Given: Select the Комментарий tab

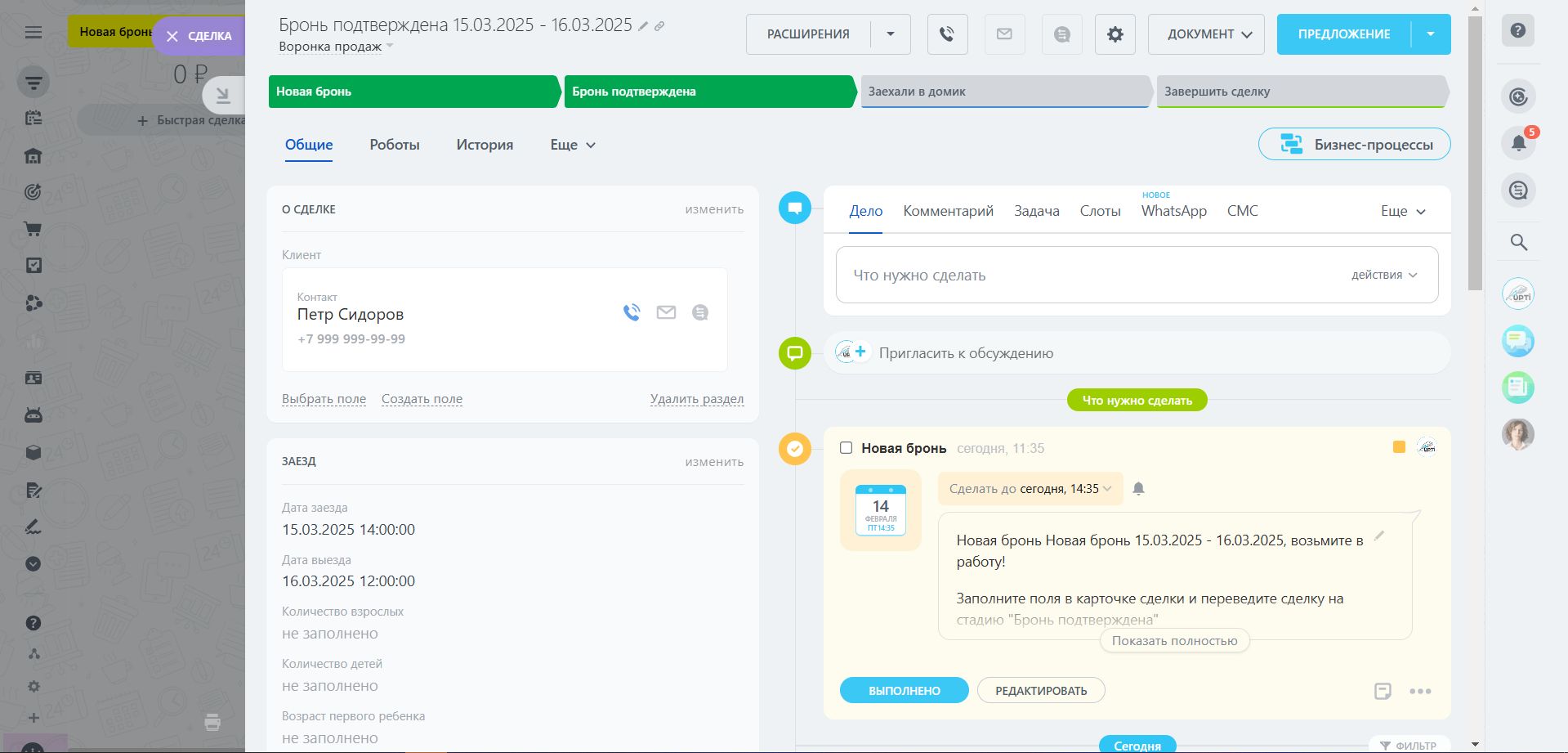Looking at the screenshot, I should (x=948, y=211).
